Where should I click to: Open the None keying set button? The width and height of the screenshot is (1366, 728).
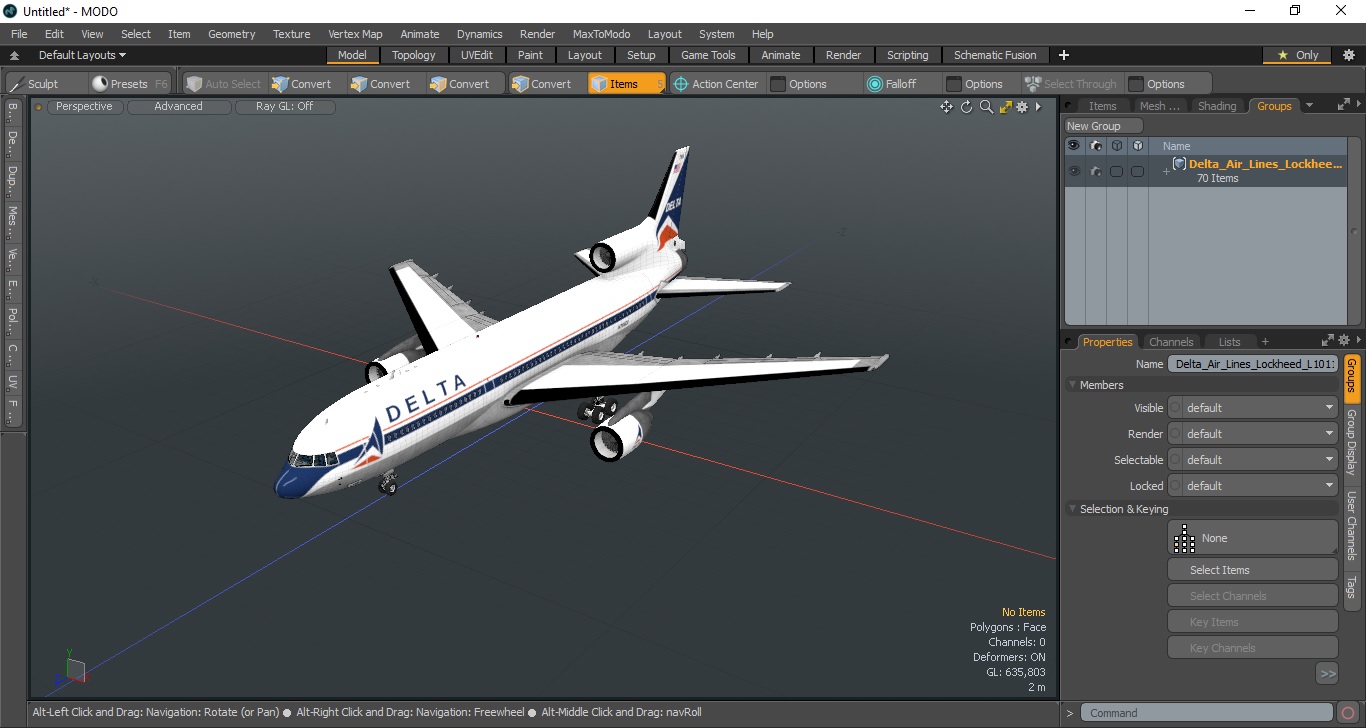(x=1253, y=538)
